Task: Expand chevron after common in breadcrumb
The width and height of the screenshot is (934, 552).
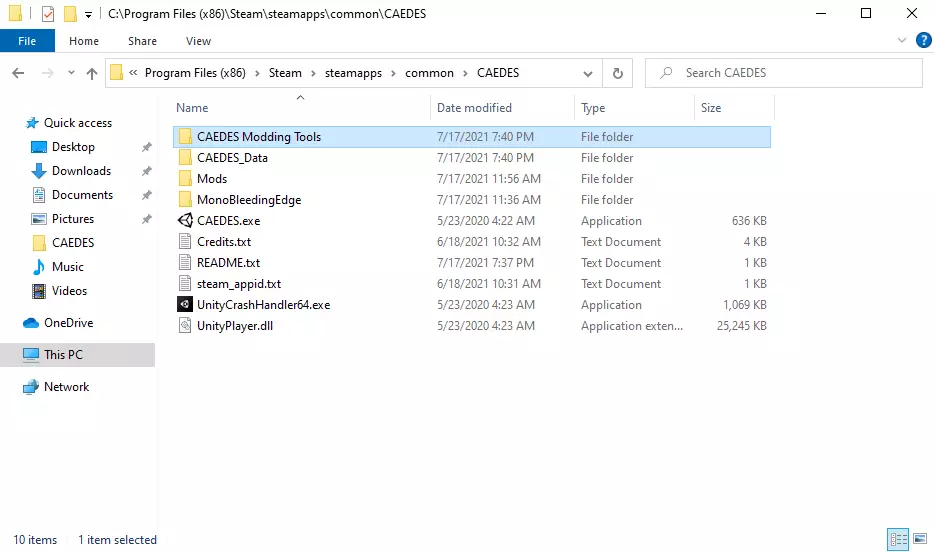Action: [465, 73]
